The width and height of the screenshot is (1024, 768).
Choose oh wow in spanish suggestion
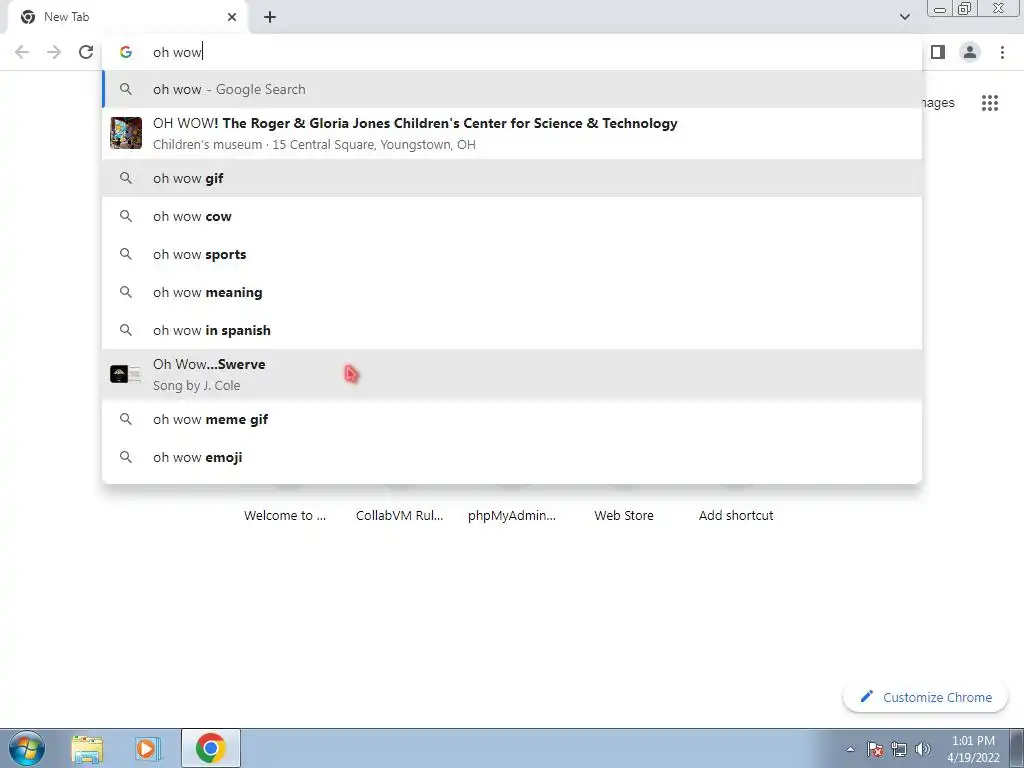pos(512,330)
